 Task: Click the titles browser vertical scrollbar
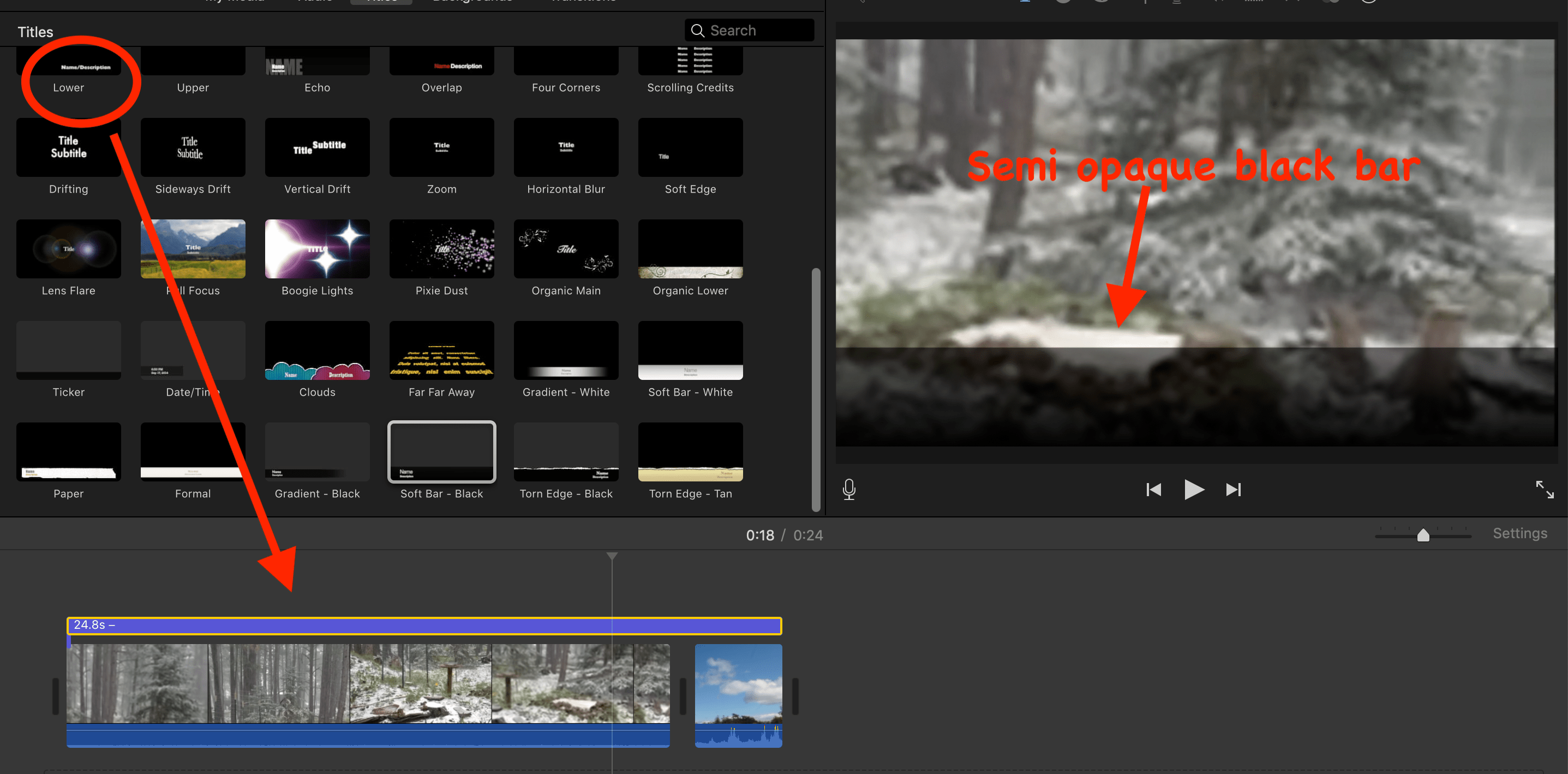pyautogui.click(x=816, y=390)
